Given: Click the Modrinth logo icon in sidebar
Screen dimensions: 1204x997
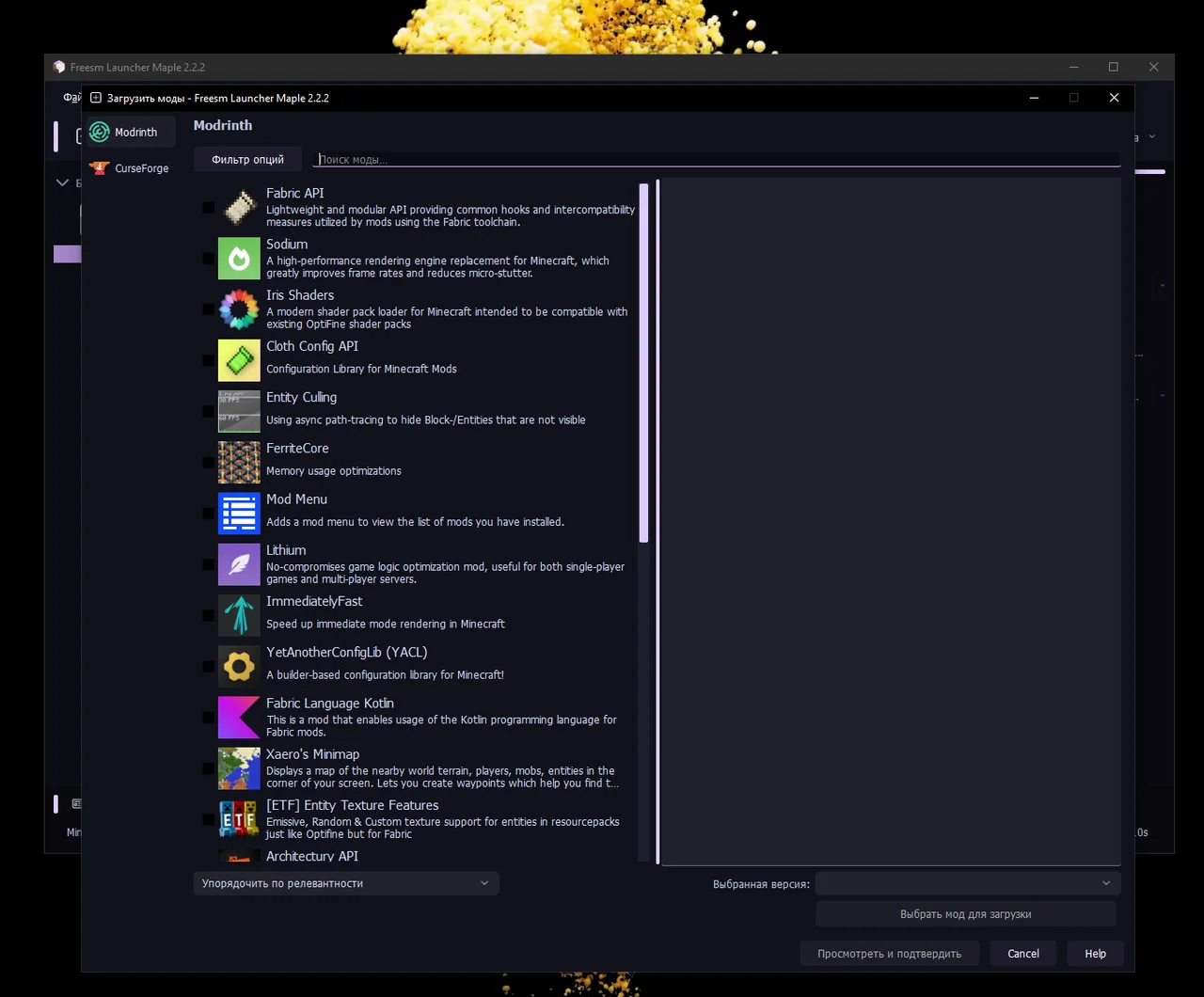Looking at the screenshot, I should (x=100, y=132).
